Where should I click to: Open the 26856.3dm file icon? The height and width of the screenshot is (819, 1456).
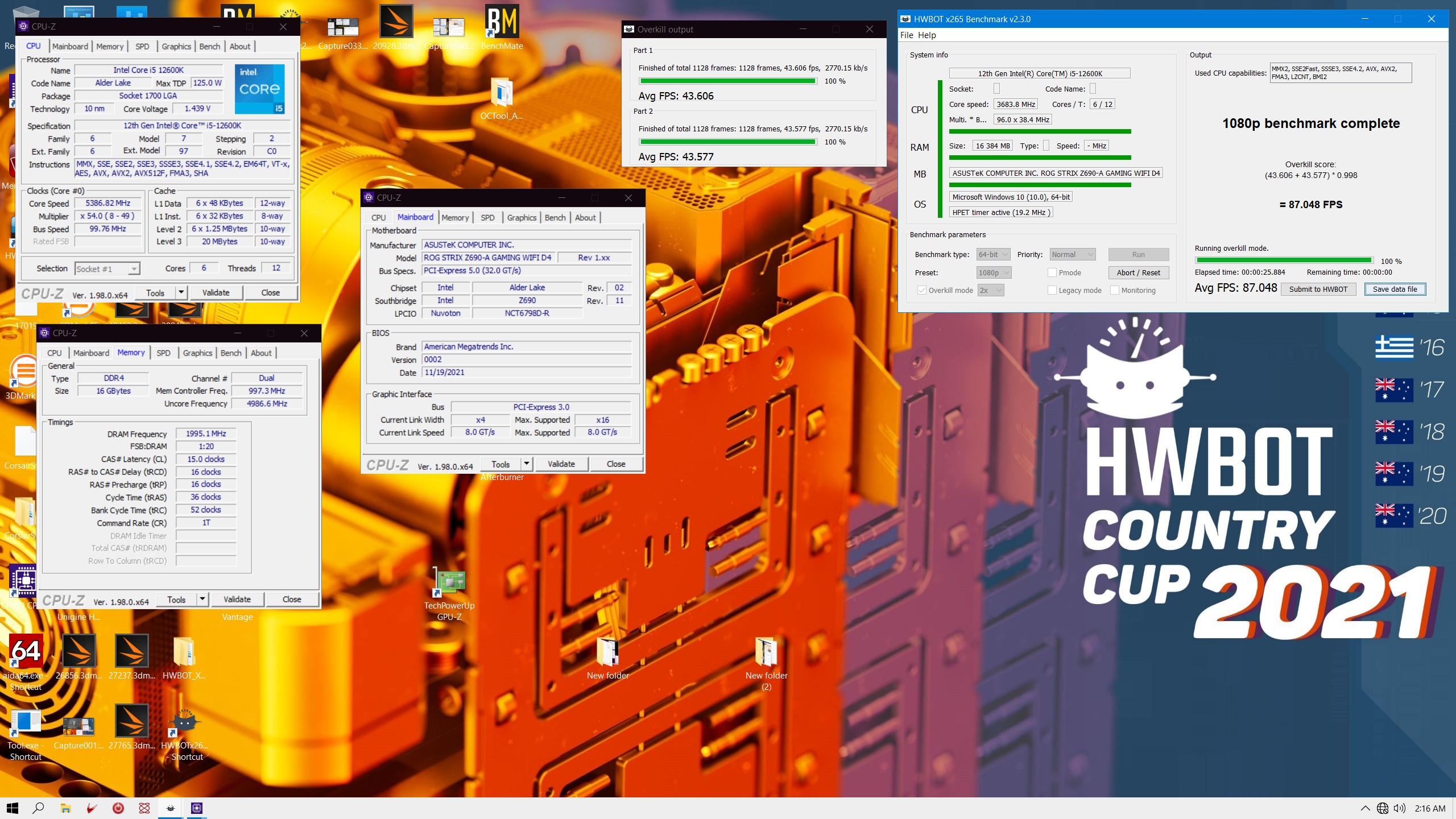click(79, 657)
